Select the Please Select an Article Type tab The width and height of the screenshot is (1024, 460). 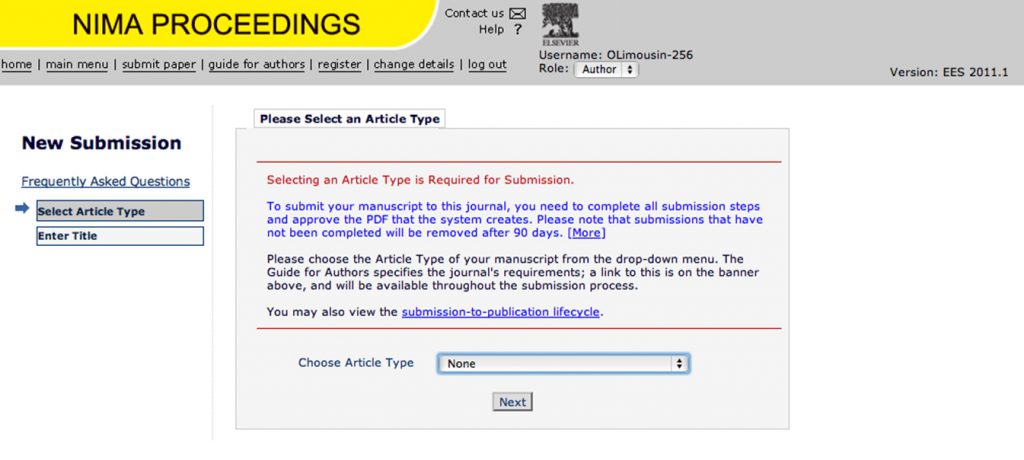pos(349,119)
